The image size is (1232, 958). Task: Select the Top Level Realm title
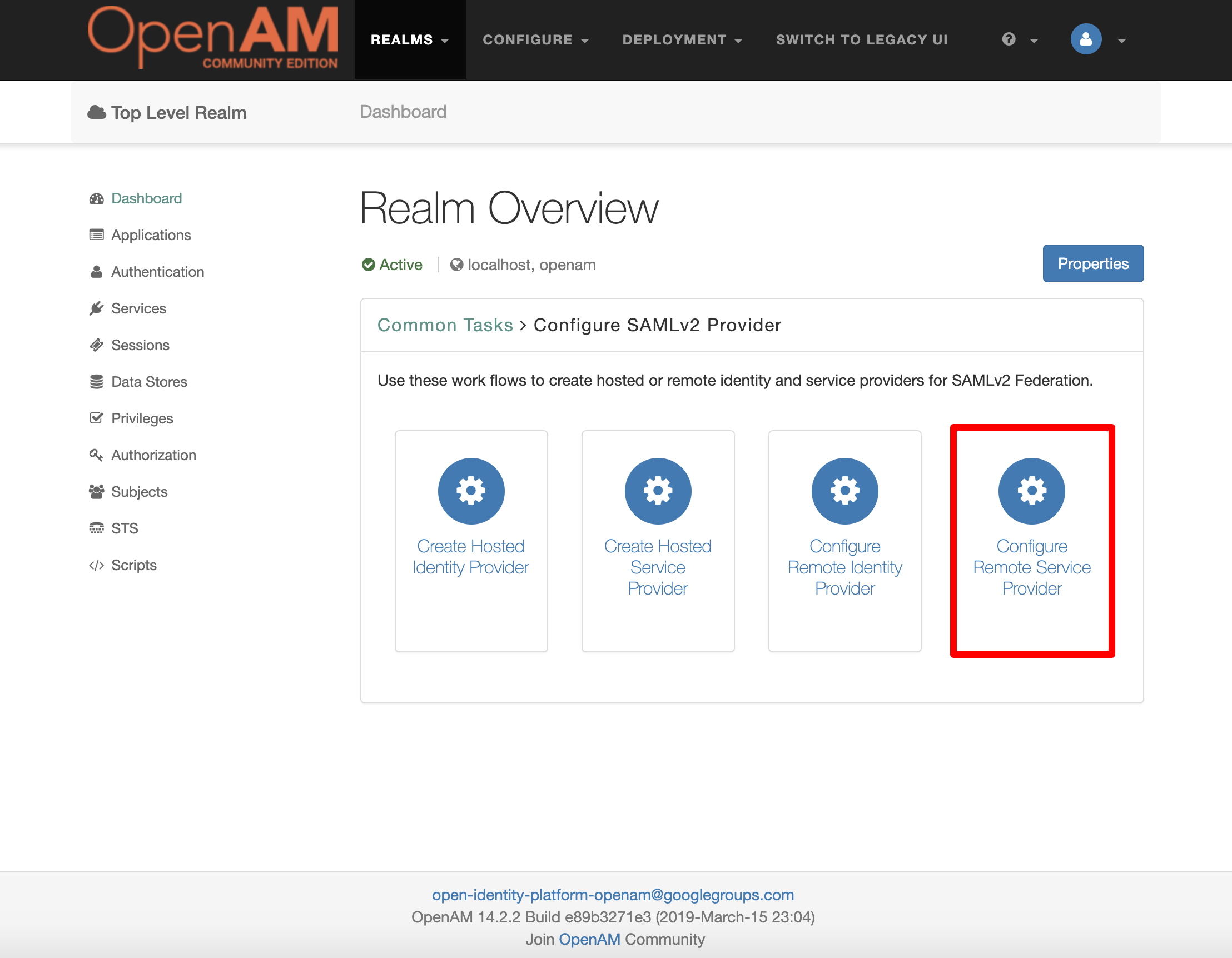(x=179, y=113)
